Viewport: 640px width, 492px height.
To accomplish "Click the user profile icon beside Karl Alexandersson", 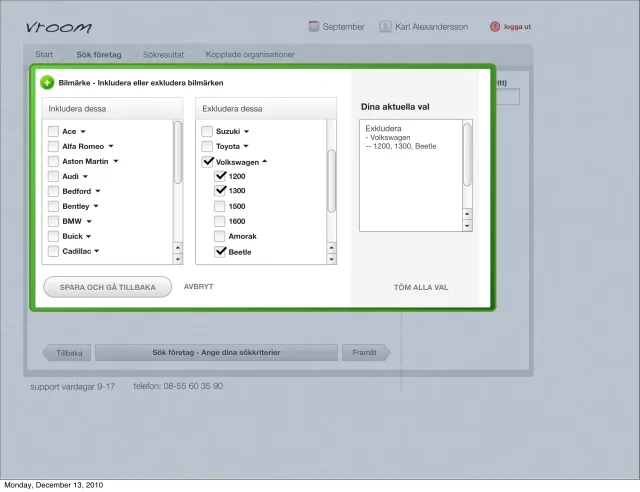I will [x=385, y=27].
